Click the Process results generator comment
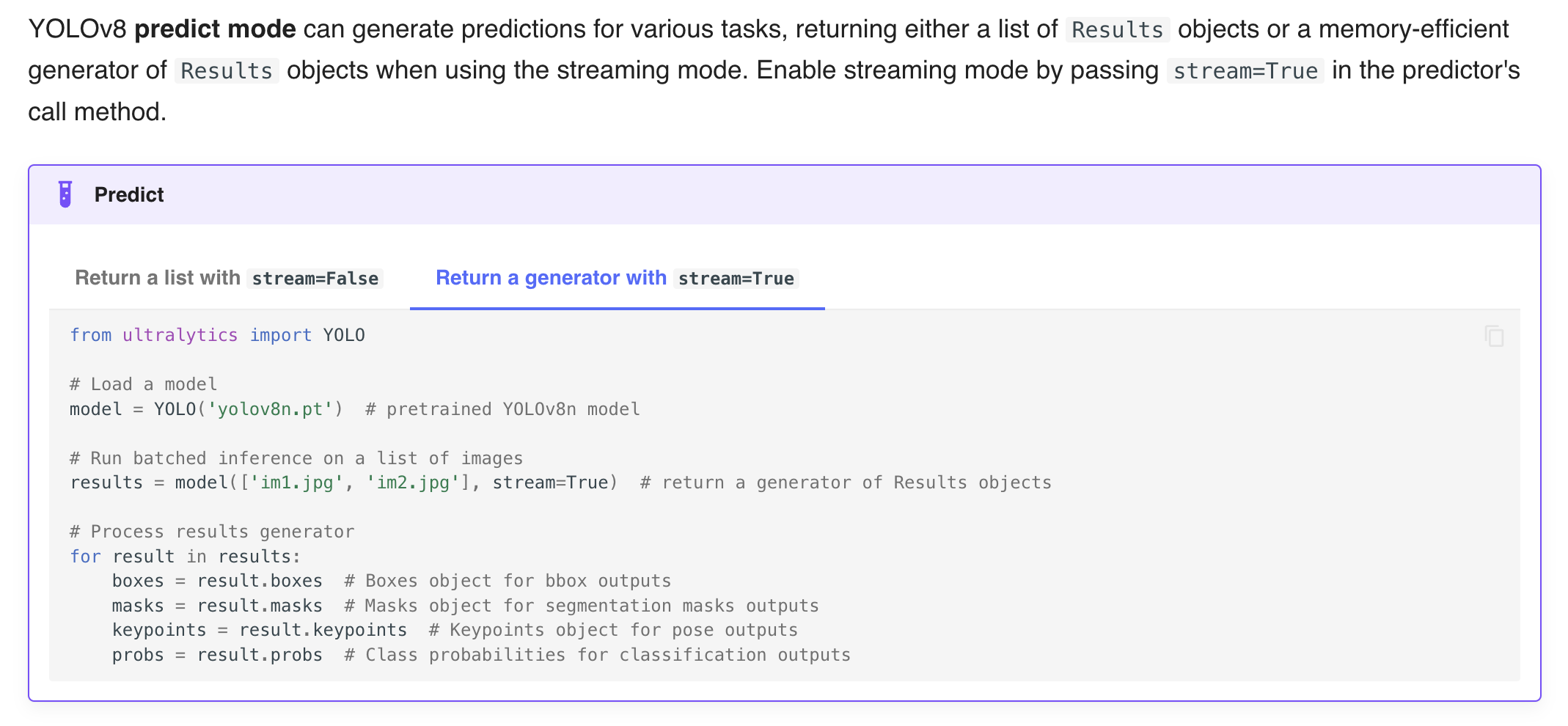 pyautogui.click(x=213, y=532)
